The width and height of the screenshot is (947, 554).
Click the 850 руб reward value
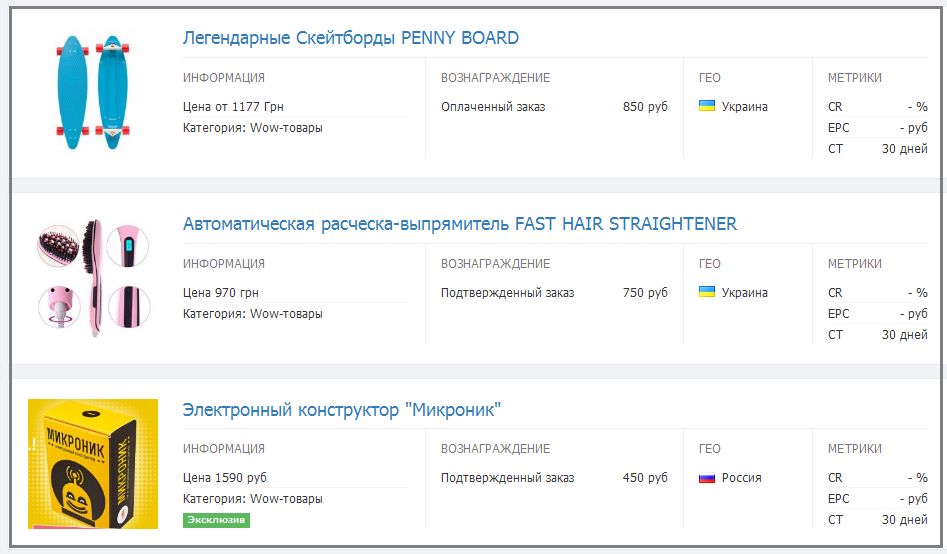pos(645,107)
